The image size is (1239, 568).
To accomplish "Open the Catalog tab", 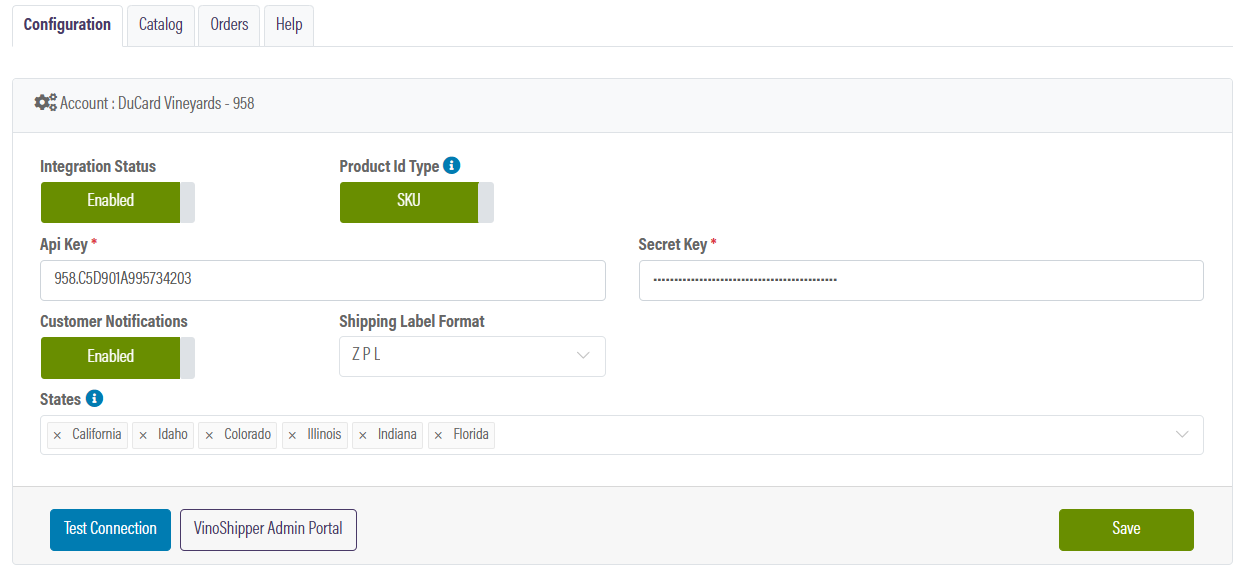I will [161, 25].
